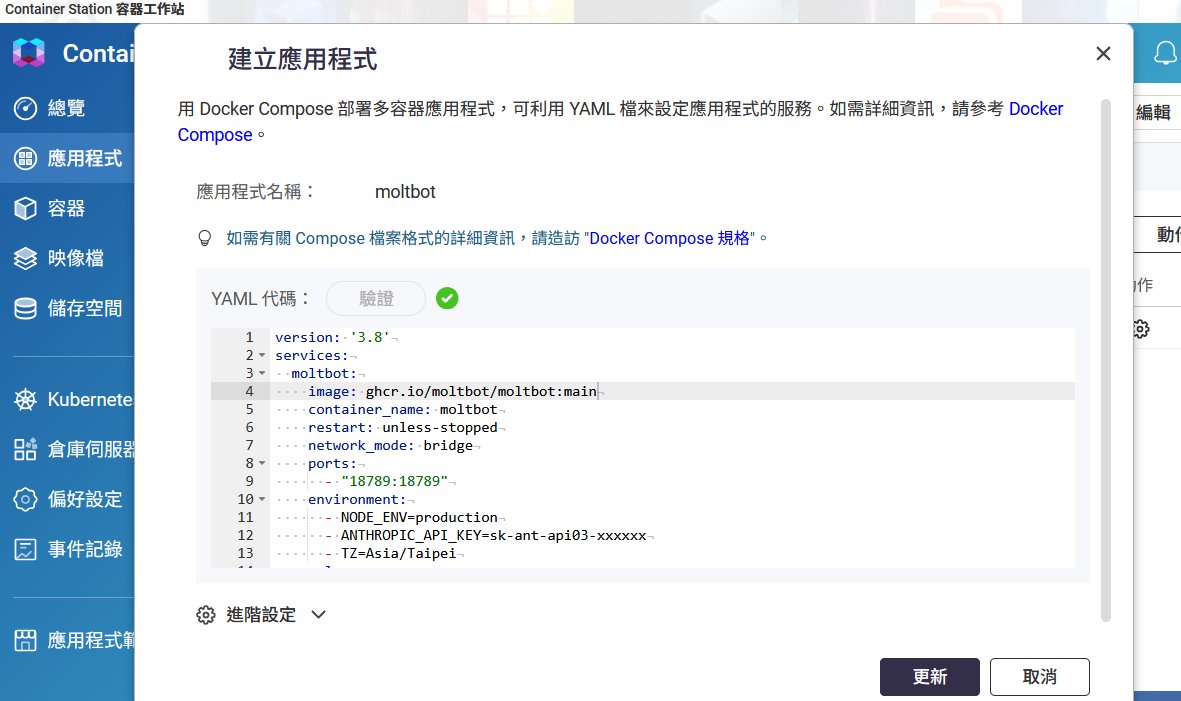The height and width of the screenshot is (701, 1181).
Task: Click the notification bell icon
Action: tap(1164, 53)
